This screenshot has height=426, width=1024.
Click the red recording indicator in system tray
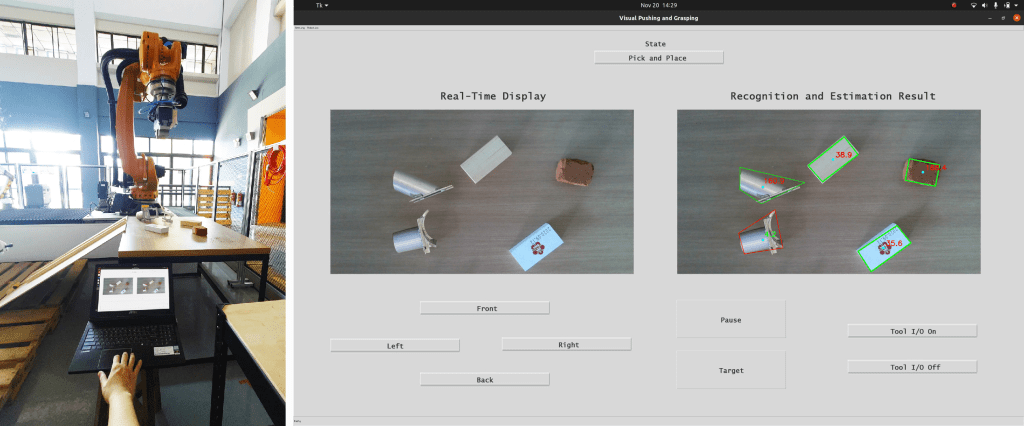[955, 5]
